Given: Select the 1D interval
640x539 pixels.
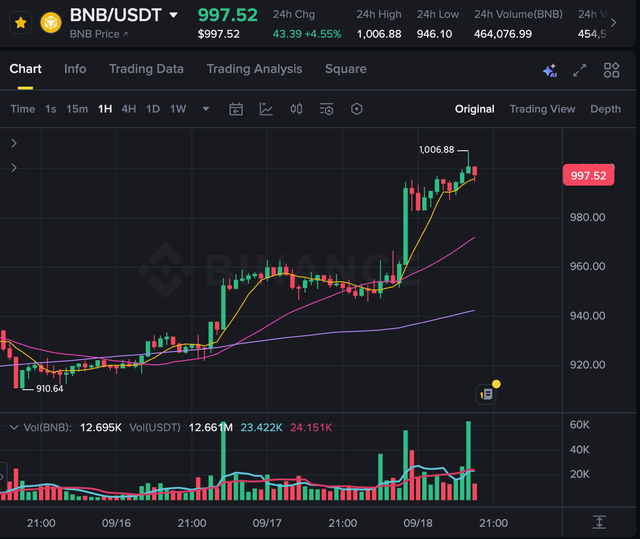Looking at the screenshot, I should pos(153,109).
